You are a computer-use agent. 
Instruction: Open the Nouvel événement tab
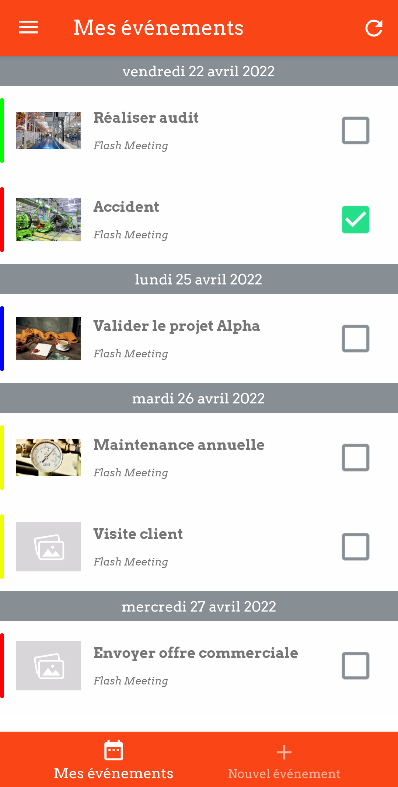coord(284,760)
